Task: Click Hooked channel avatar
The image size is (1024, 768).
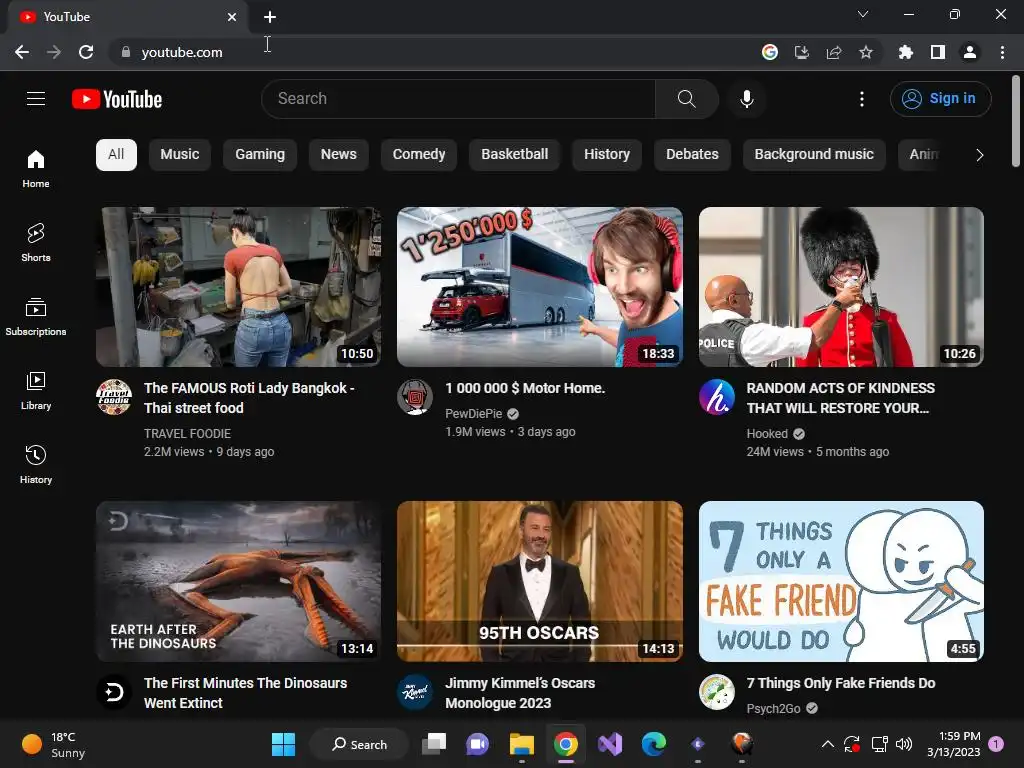Action: (x=717, y=397)
